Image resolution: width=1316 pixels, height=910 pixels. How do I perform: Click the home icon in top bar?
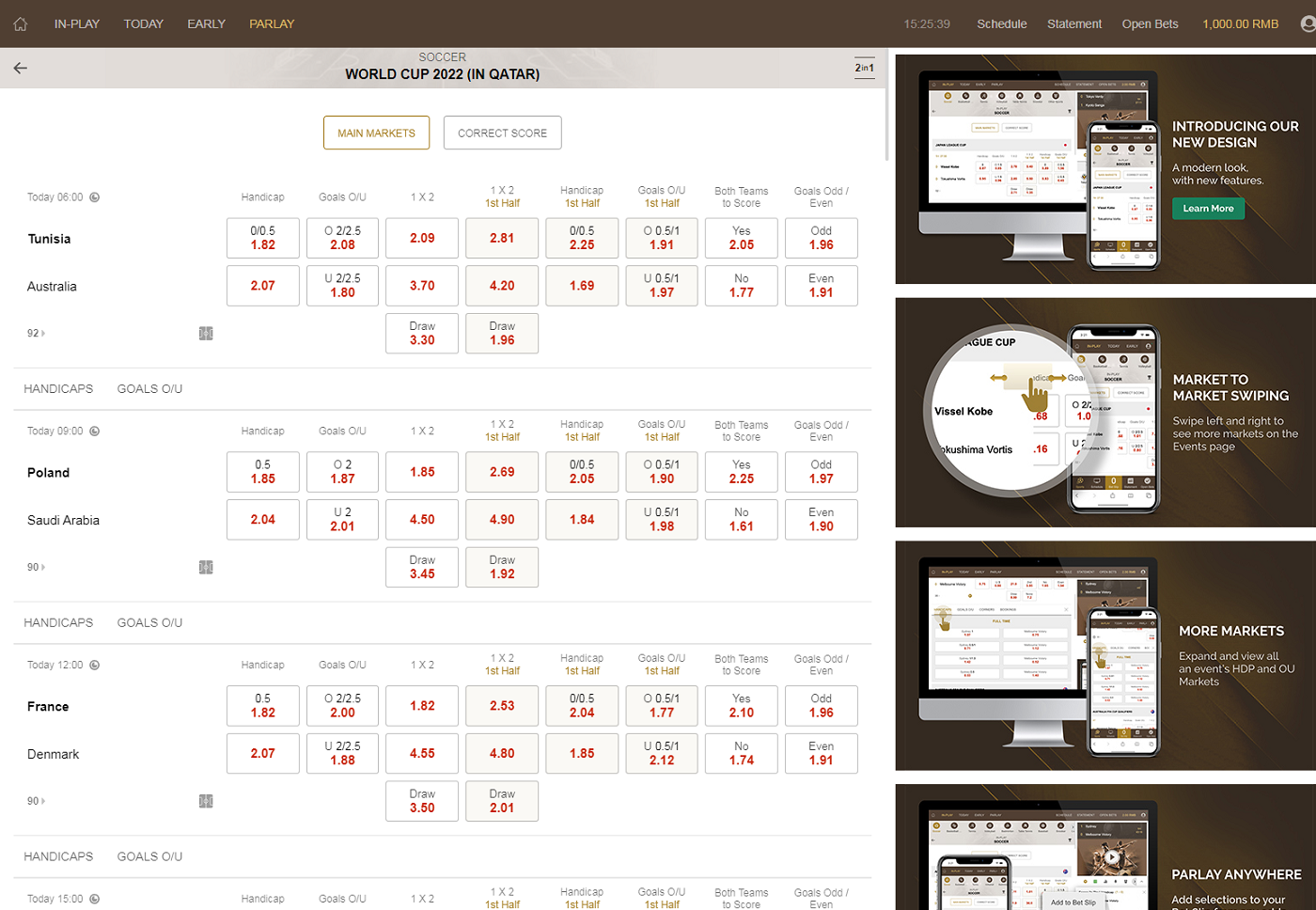(21, 24)
